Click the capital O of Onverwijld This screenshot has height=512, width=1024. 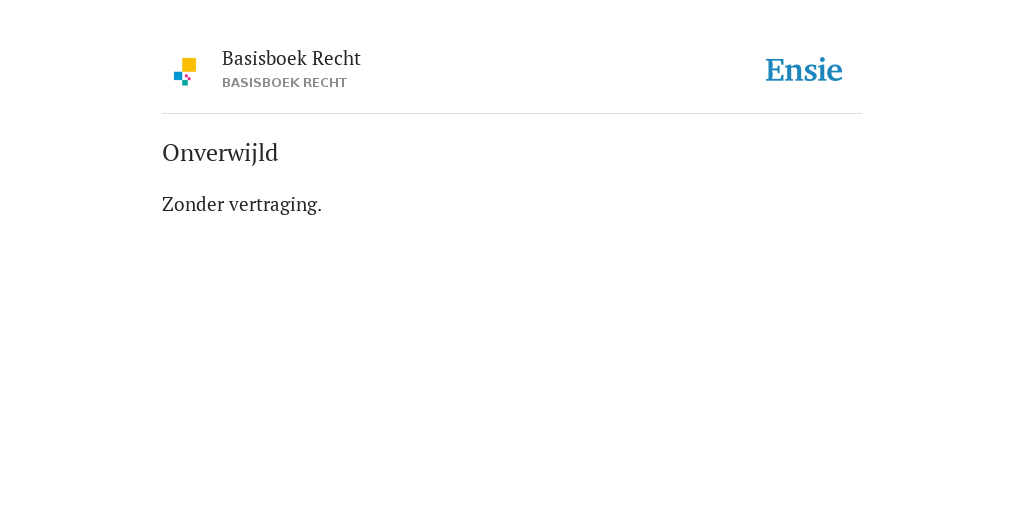point(170,153)
